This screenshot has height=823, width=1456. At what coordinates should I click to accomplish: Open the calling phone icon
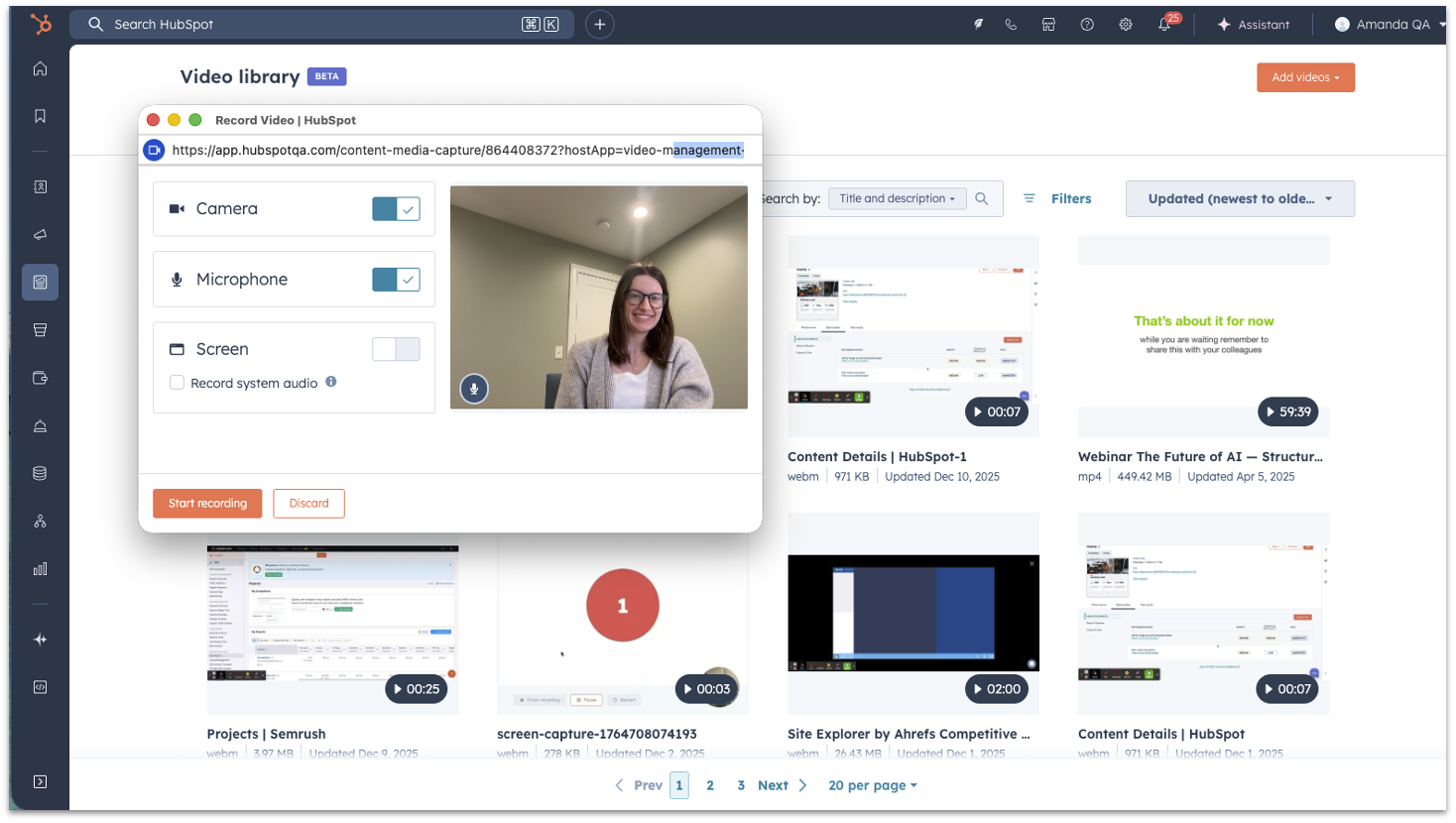[1011, 25]
